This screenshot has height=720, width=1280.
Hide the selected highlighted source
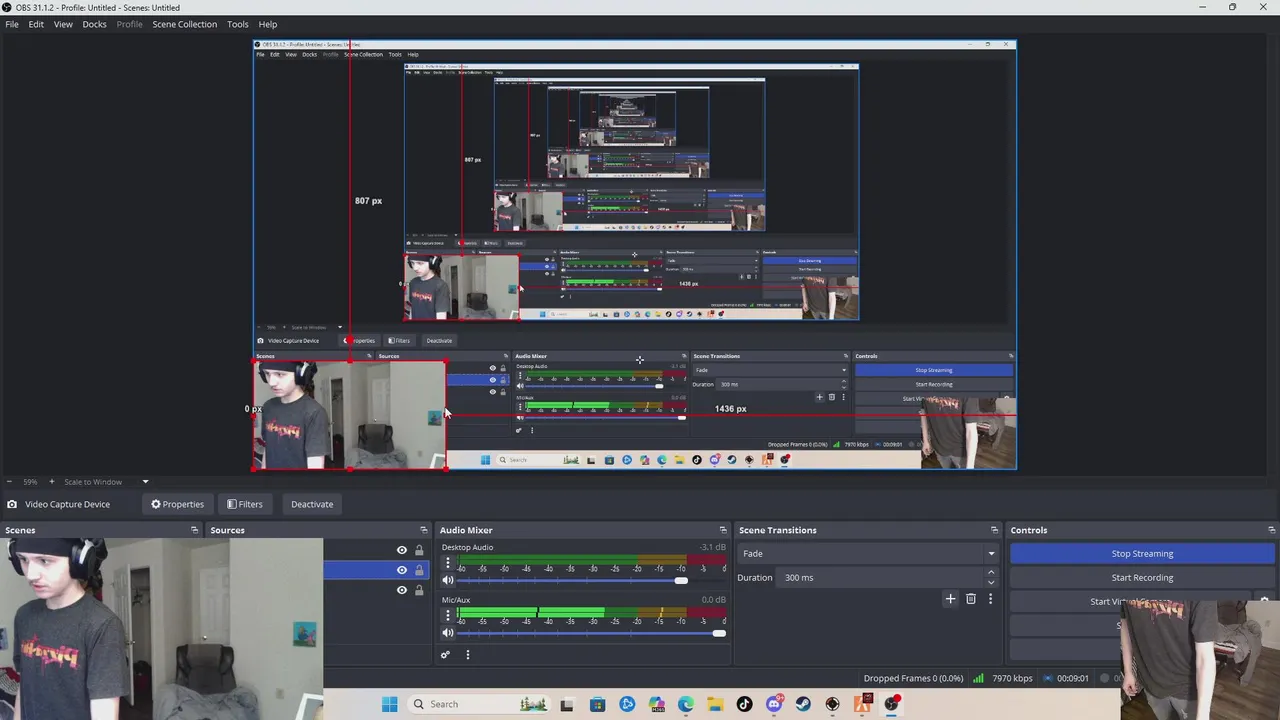coord(402,570)
